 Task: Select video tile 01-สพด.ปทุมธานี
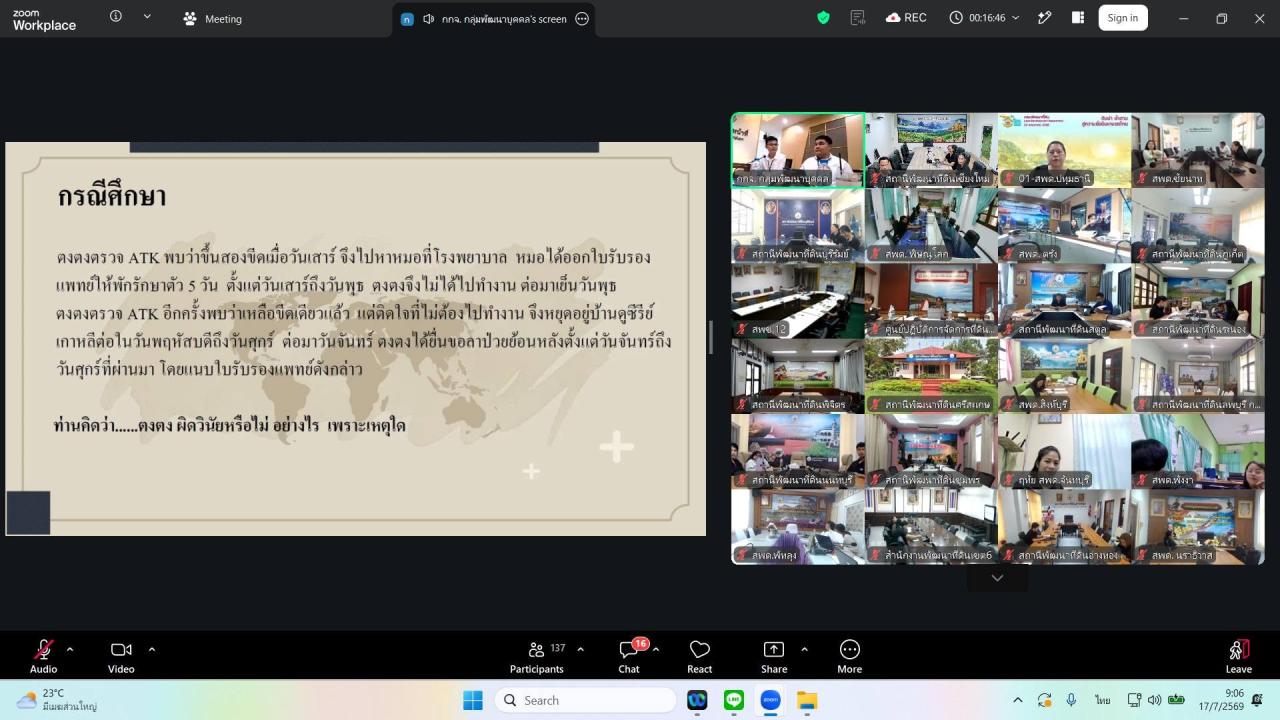tap(1064, 150)
